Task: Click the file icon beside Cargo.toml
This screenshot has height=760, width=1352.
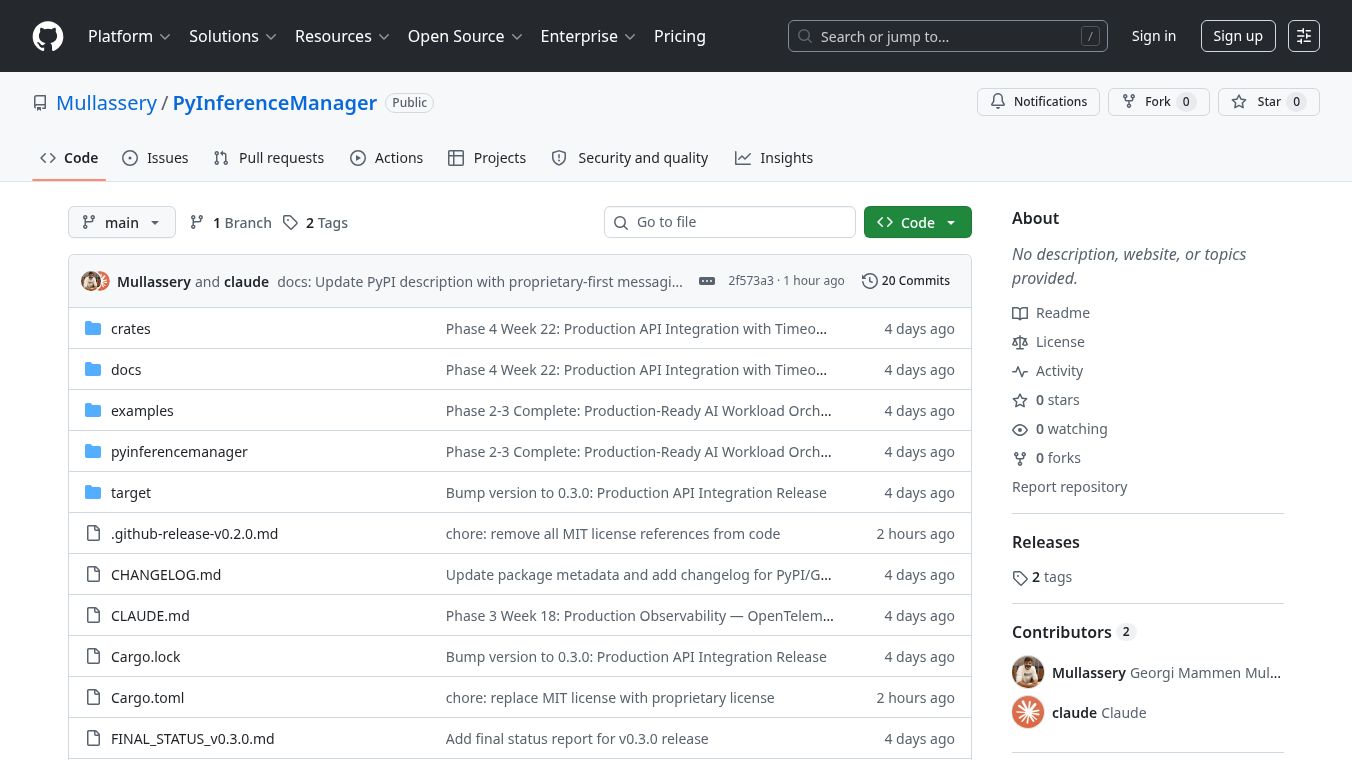Action: [x=93, y=698]
